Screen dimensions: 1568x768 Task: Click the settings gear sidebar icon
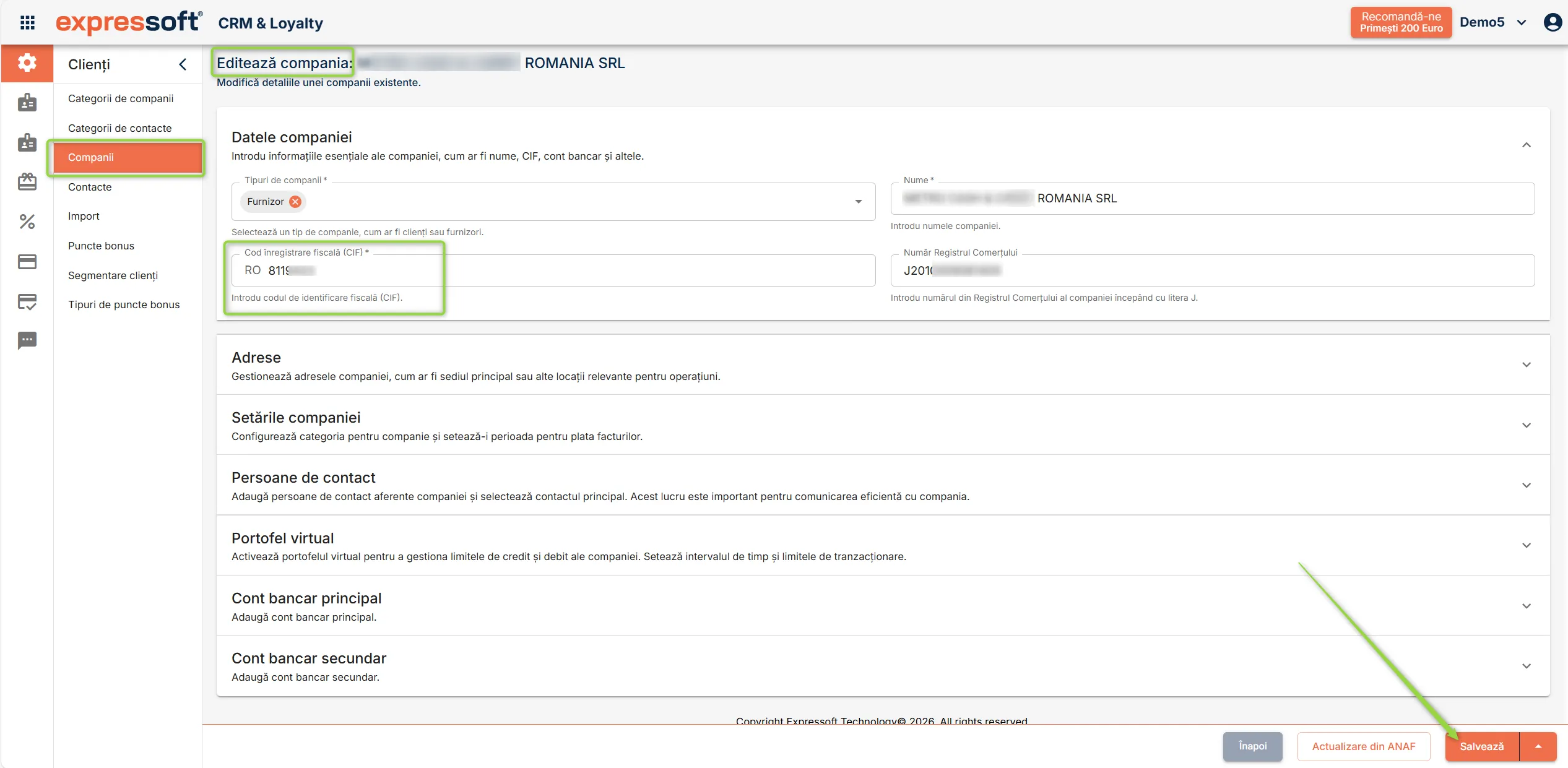click(x=27, y=63)
